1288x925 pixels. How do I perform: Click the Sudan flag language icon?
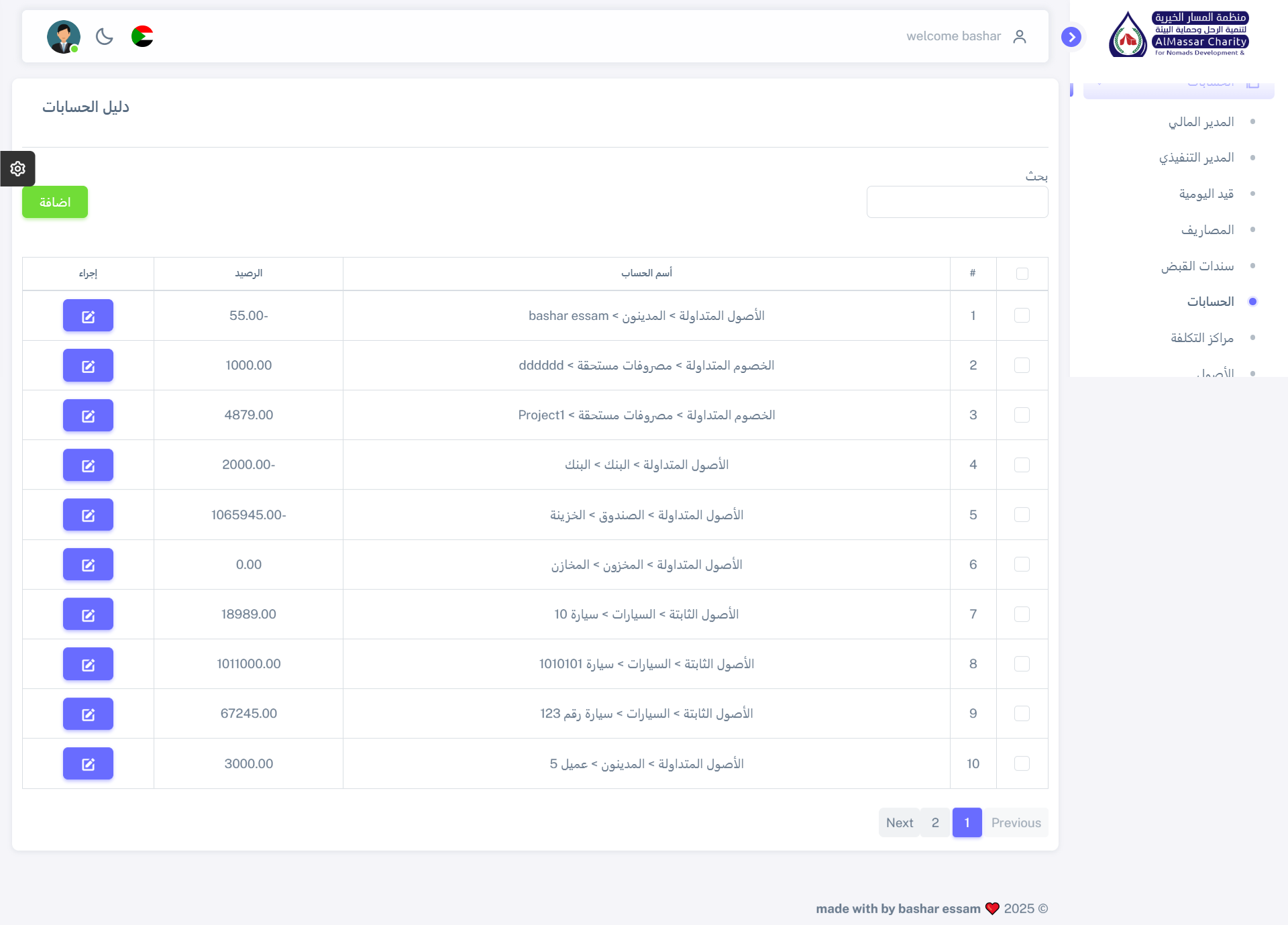point(142,36)
